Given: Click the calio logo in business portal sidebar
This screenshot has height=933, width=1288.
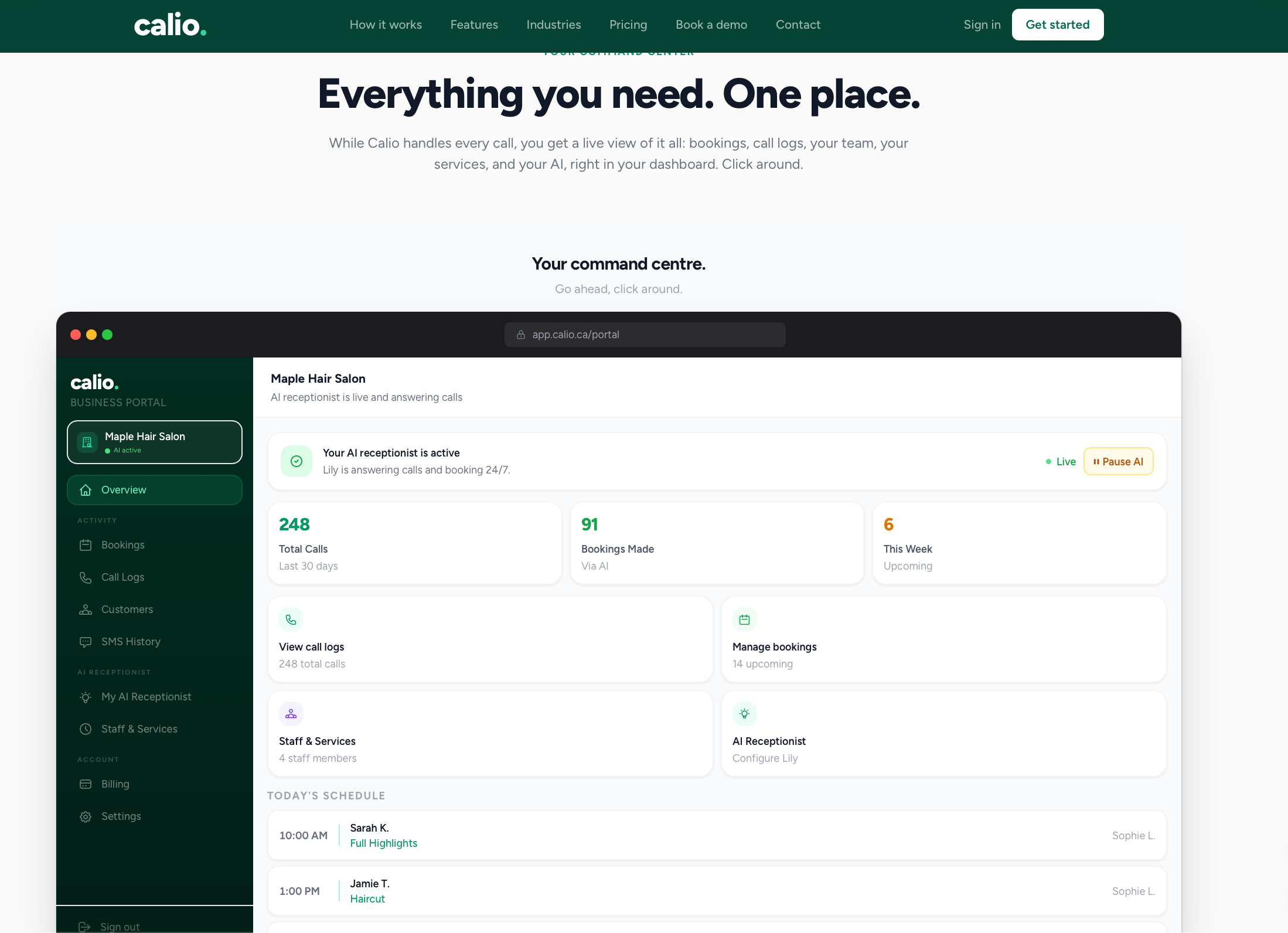Looking at the screenshot, I should coord(94,382).
